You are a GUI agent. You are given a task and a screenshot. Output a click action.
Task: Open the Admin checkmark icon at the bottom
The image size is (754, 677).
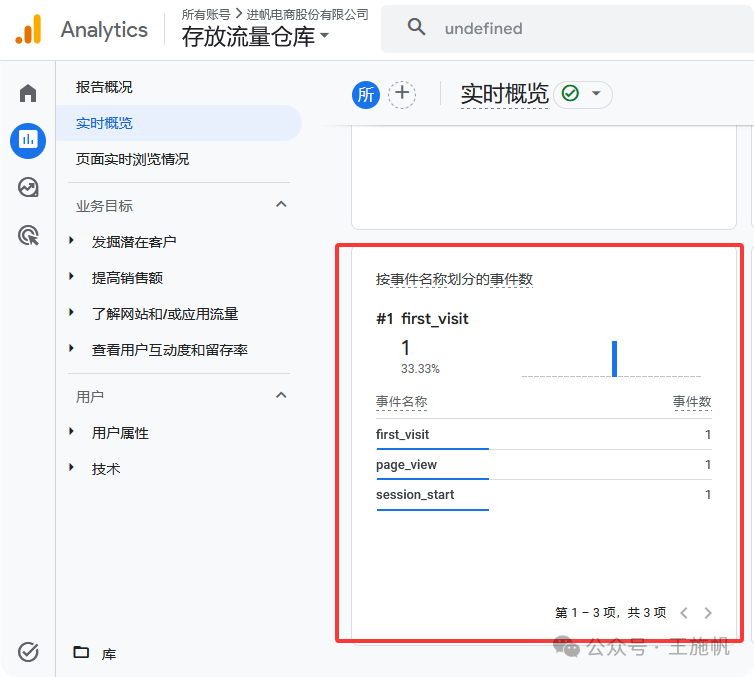(28, 652)
